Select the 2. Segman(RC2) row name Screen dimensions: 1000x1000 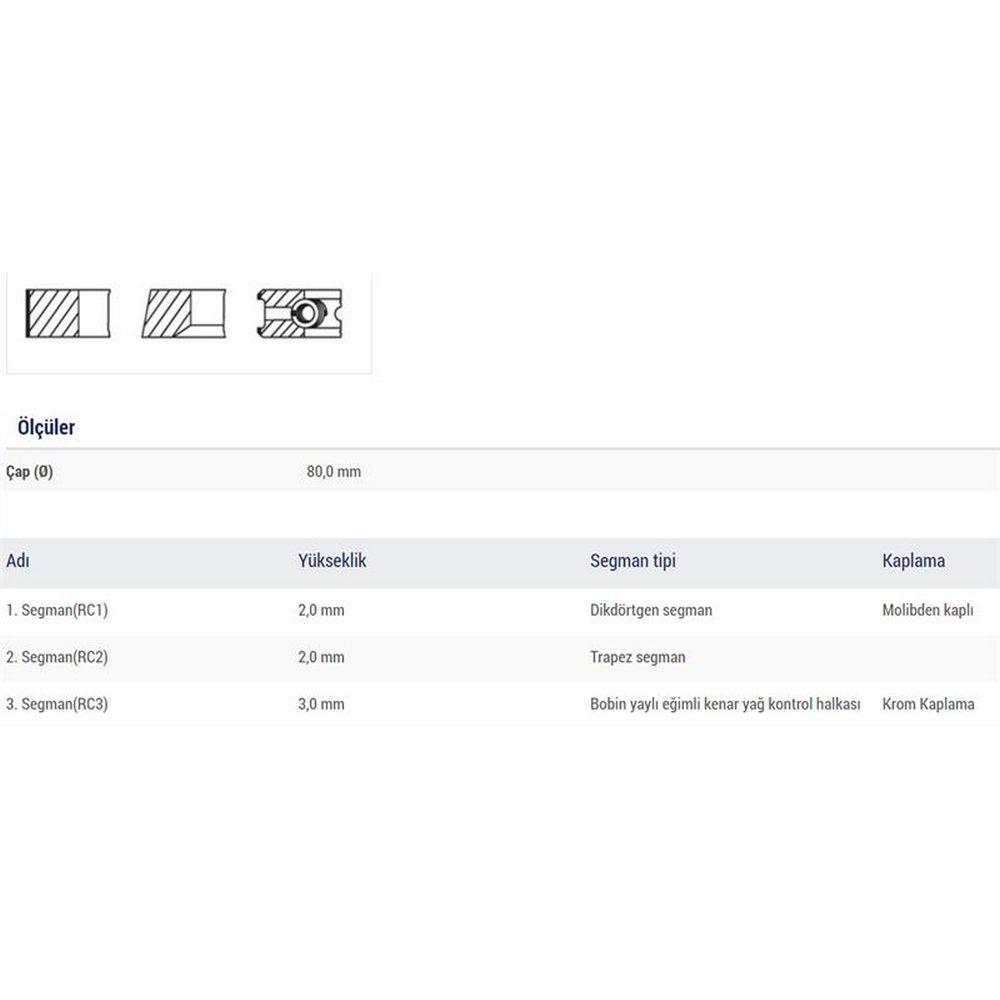pos(57,657)
